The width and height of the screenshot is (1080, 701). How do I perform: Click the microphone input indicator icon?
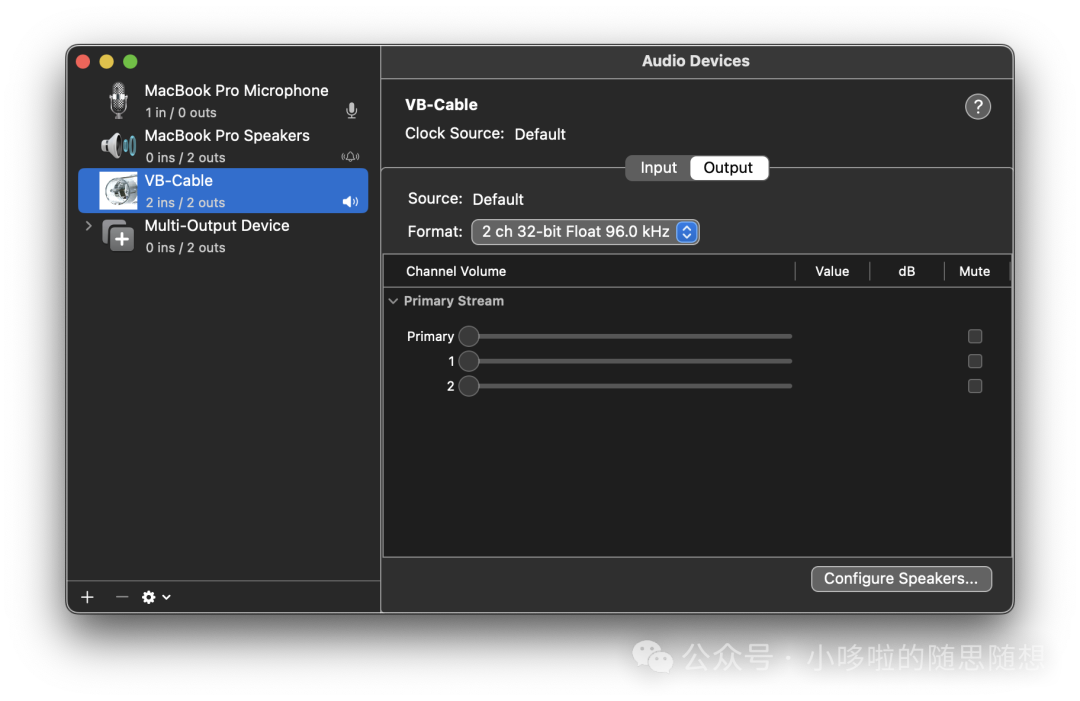[x=351, y=111]
